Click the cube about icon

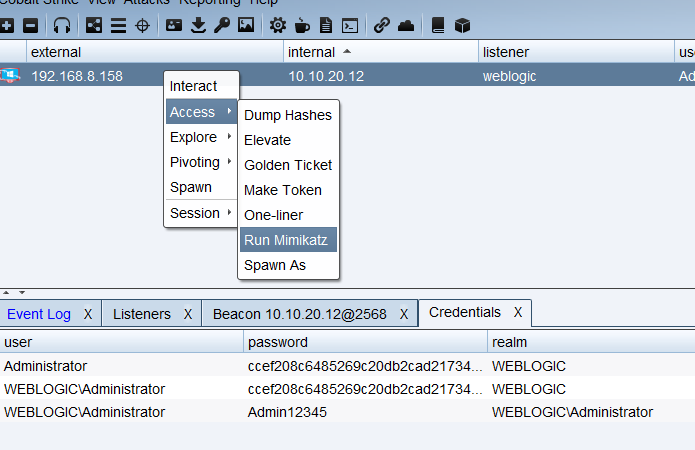(x=462, y=25)
